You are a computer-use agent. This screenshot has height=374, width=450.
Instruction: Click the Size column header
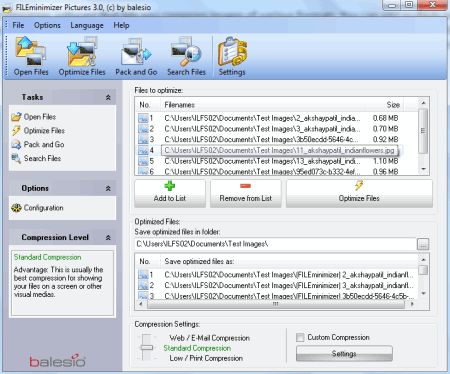[385, 105]
